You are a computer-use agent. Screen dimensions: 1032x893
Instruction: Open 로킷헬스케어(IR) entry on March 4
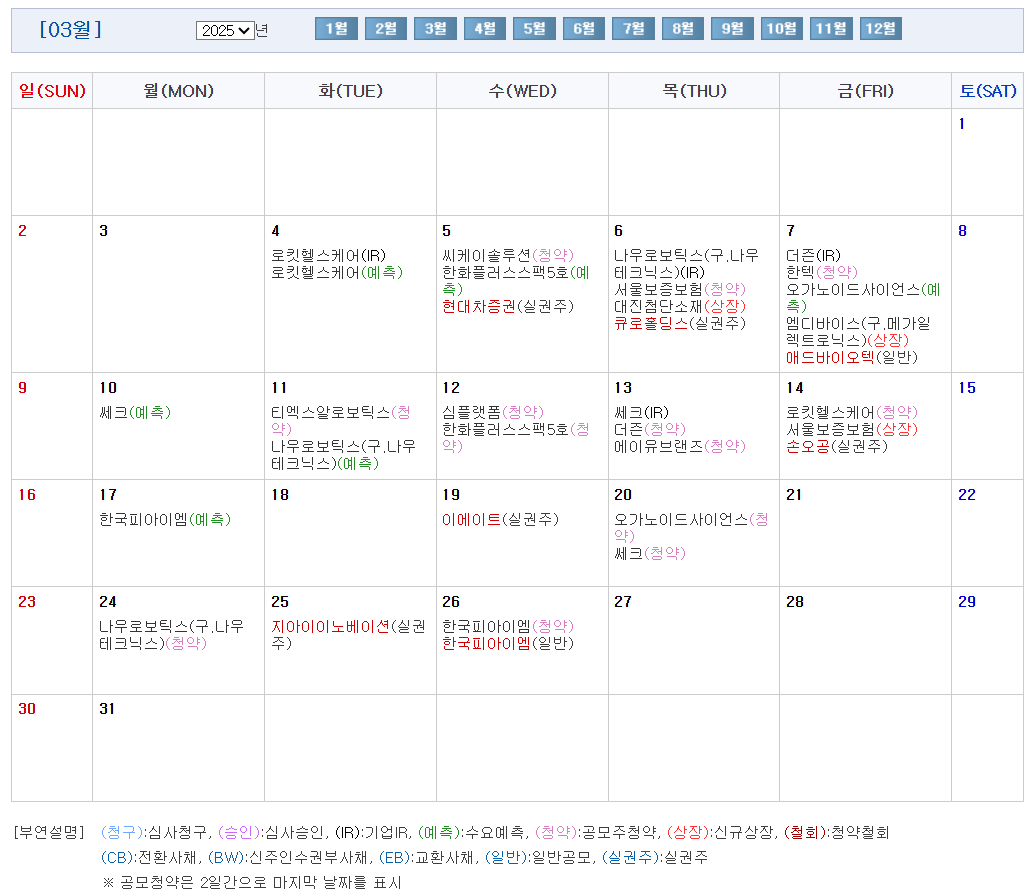(x=328, y=255)
